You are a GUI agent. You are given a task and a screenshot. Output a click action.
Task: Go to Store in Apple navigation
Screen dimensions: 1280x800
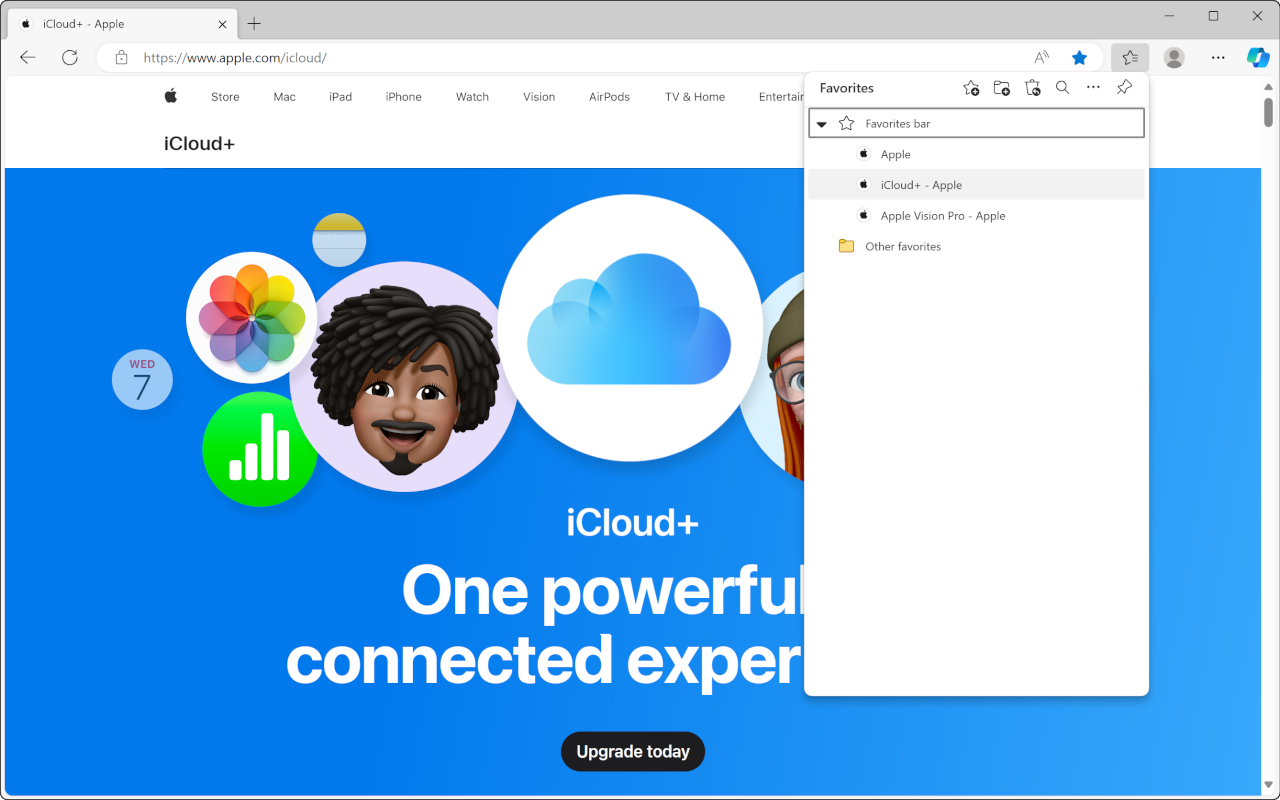click(x=225, y=97)
